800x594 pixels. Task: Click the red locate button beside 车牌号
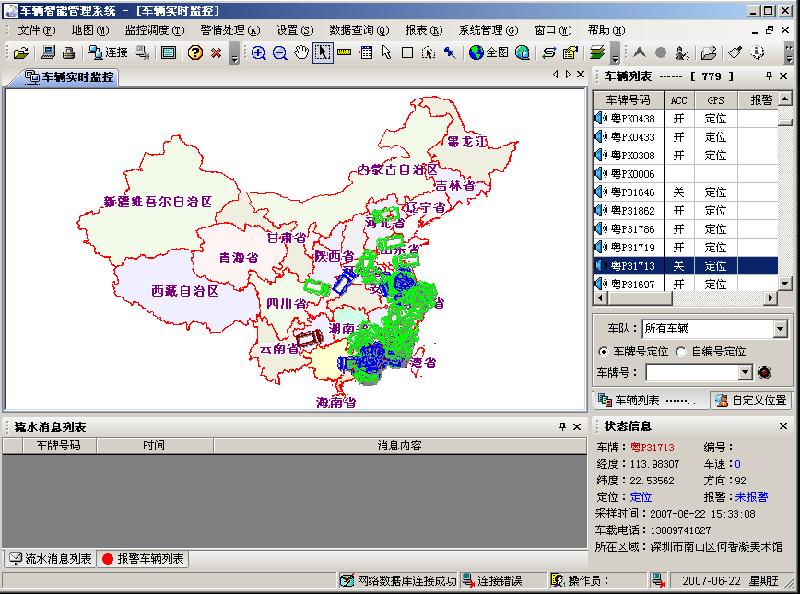coord(765,372)
